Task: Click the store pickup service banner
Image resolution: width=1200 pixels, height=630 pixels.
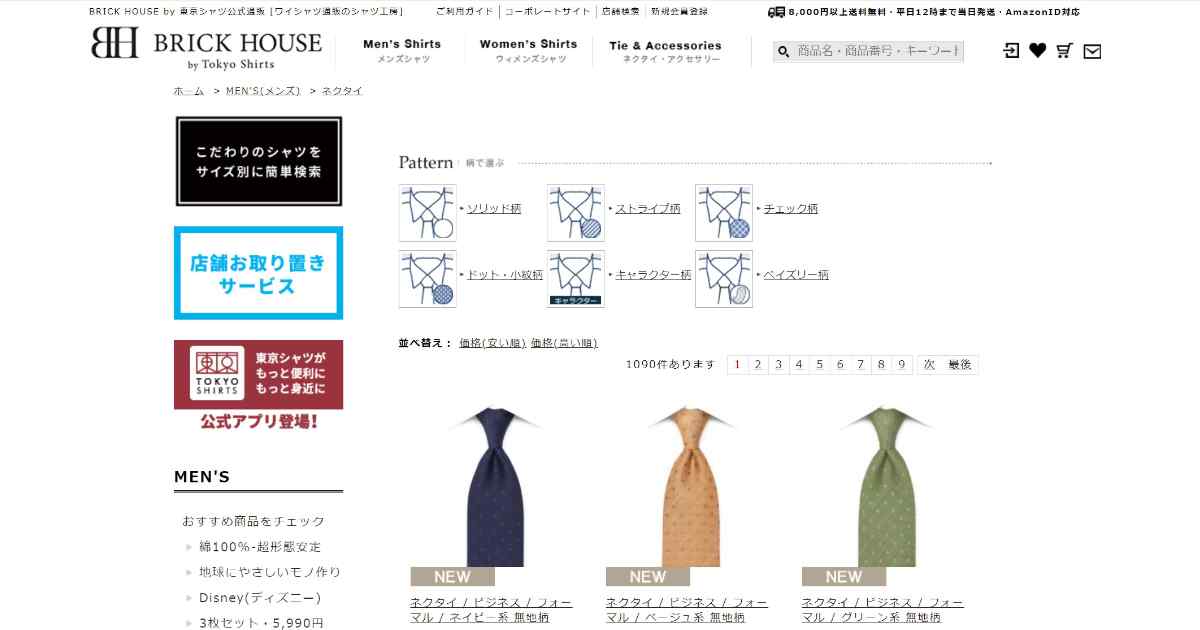Action: coord(258,273)
